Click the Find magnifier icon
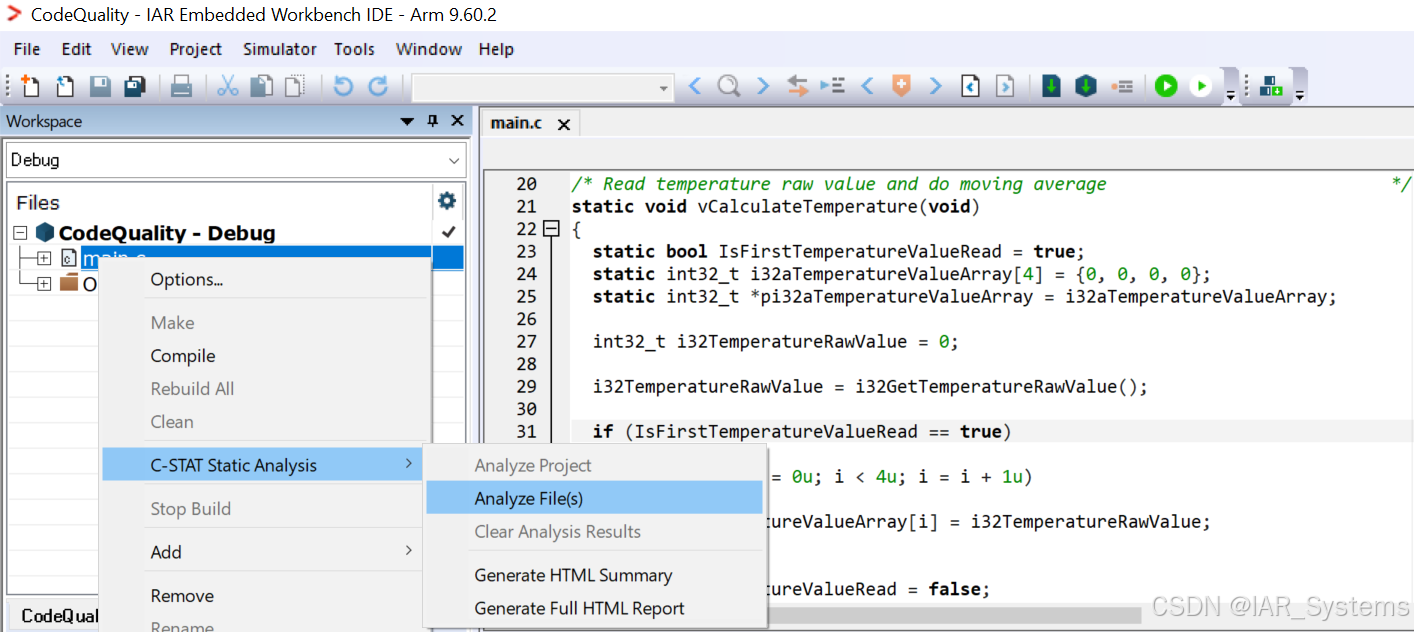This screenshot has width=1414, height=632. [729, 87]
